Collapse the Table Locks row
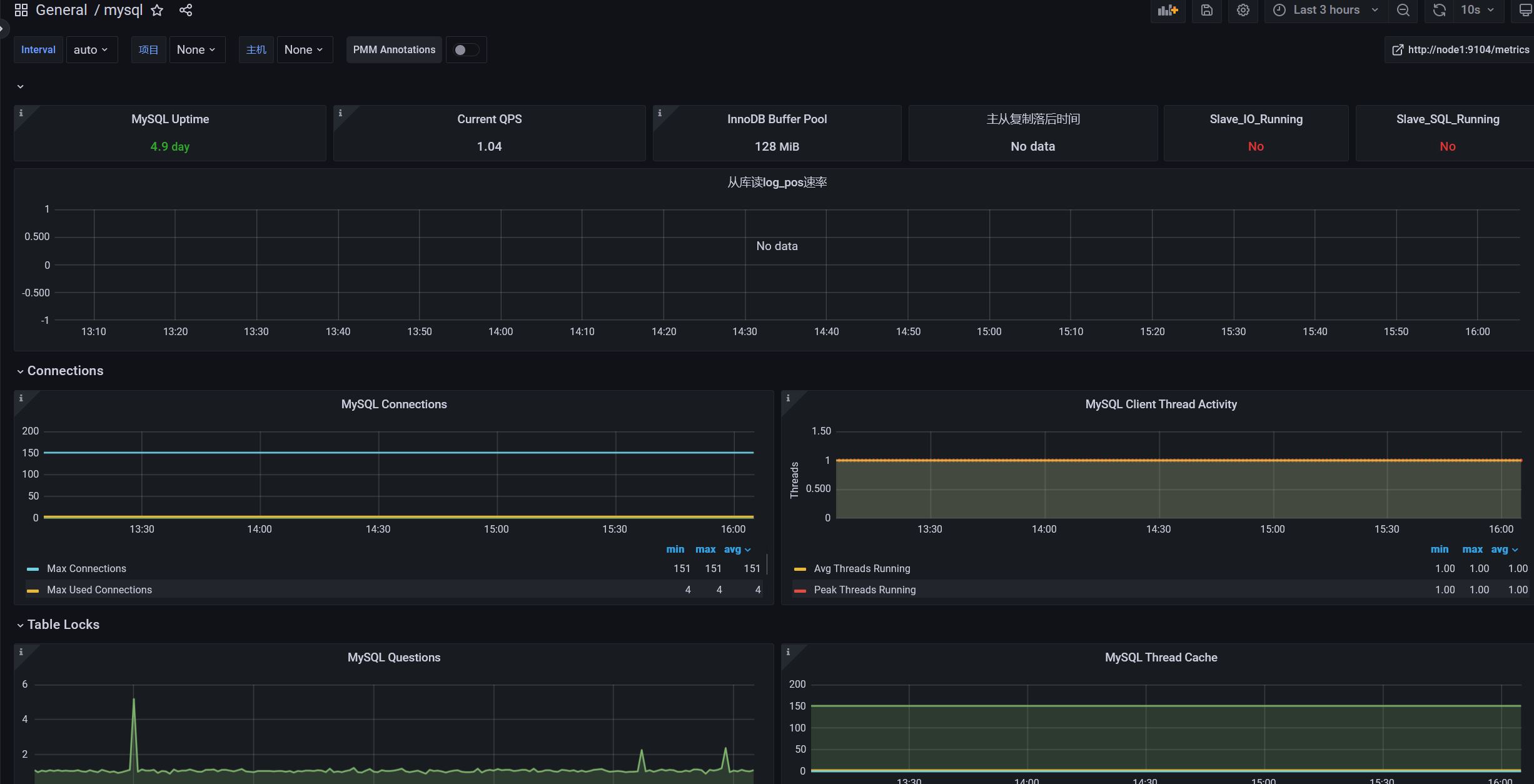 point(63,625)
